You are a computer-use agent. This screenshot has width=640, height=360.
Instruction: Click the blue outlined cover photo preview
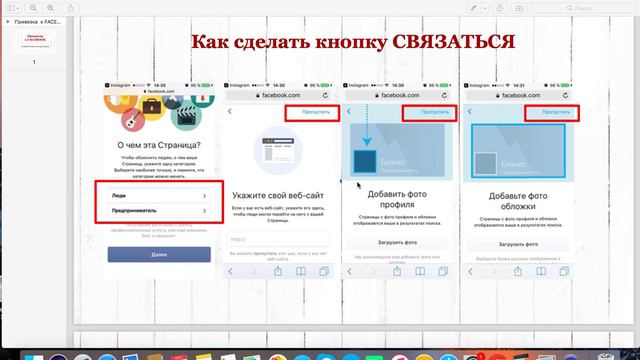pos(518,151)
